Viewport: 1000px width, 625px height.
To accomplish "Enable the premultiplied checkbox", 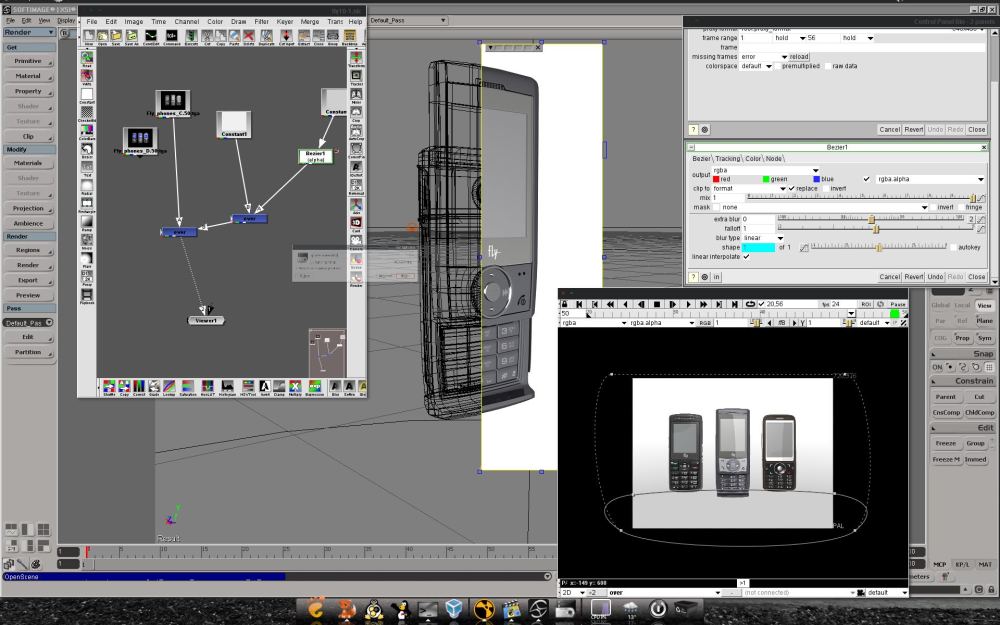I will pos(777,66).
